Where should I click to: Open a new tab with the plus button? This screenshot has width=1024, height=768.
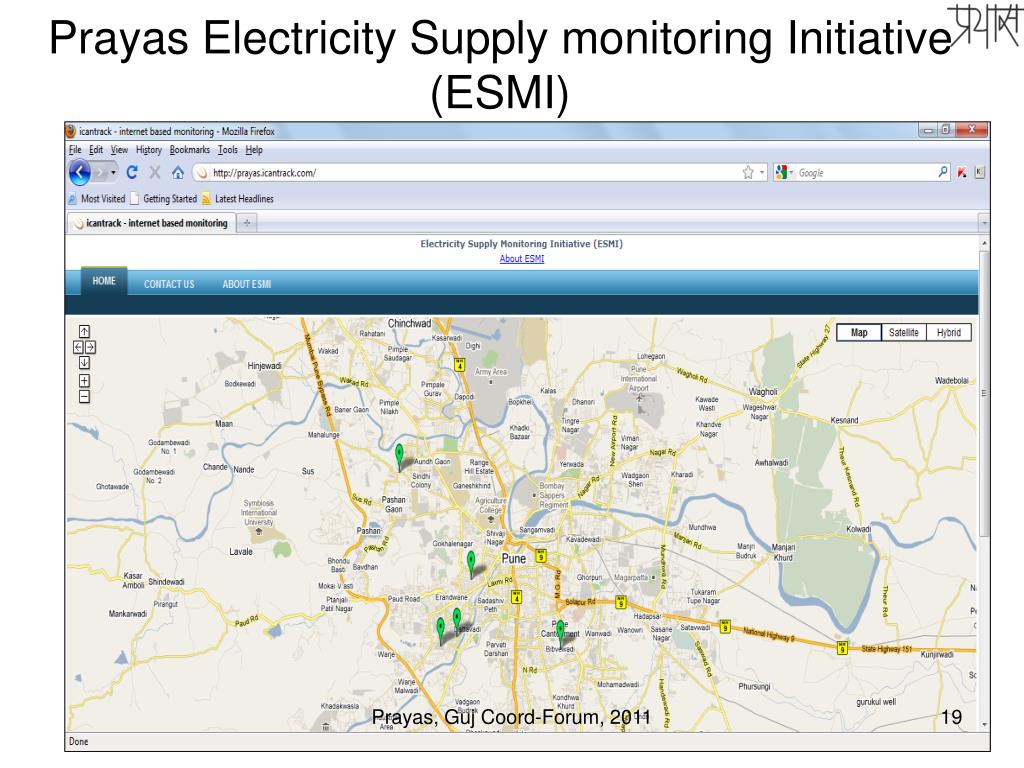coord(247,223)
